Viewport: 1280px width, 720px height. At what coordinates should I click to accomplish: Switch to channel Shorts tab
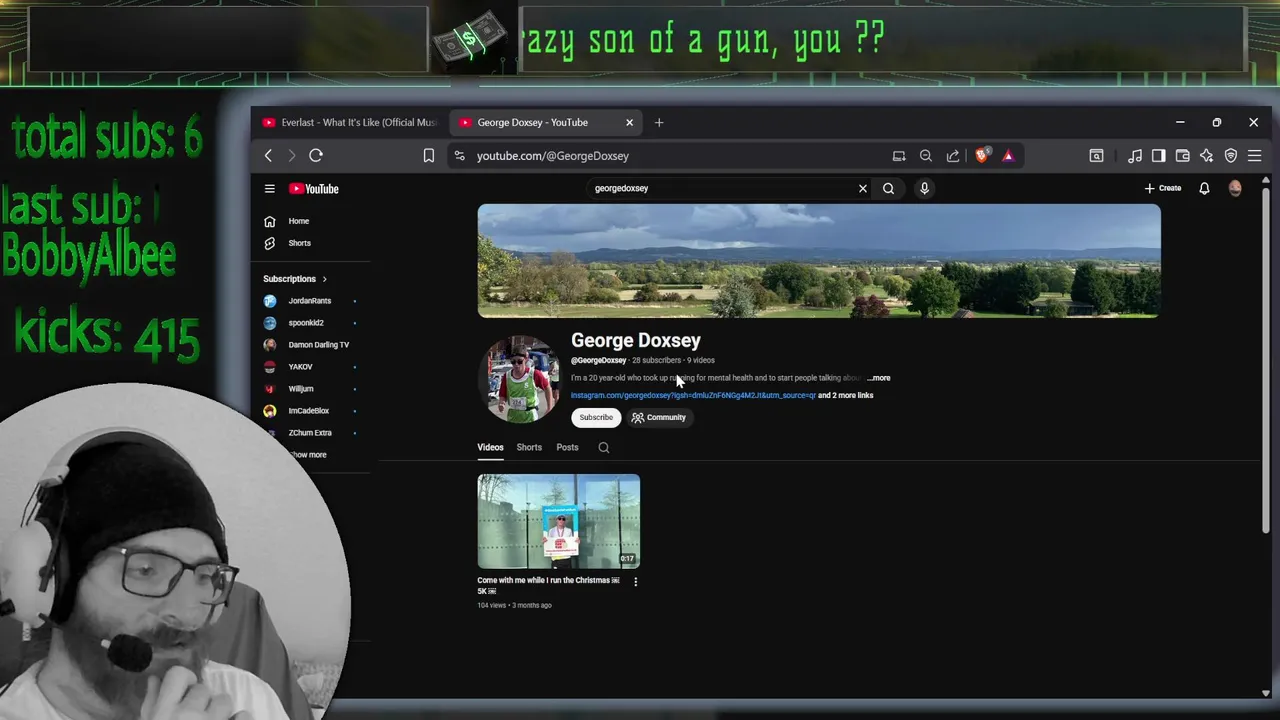[529, 447]
